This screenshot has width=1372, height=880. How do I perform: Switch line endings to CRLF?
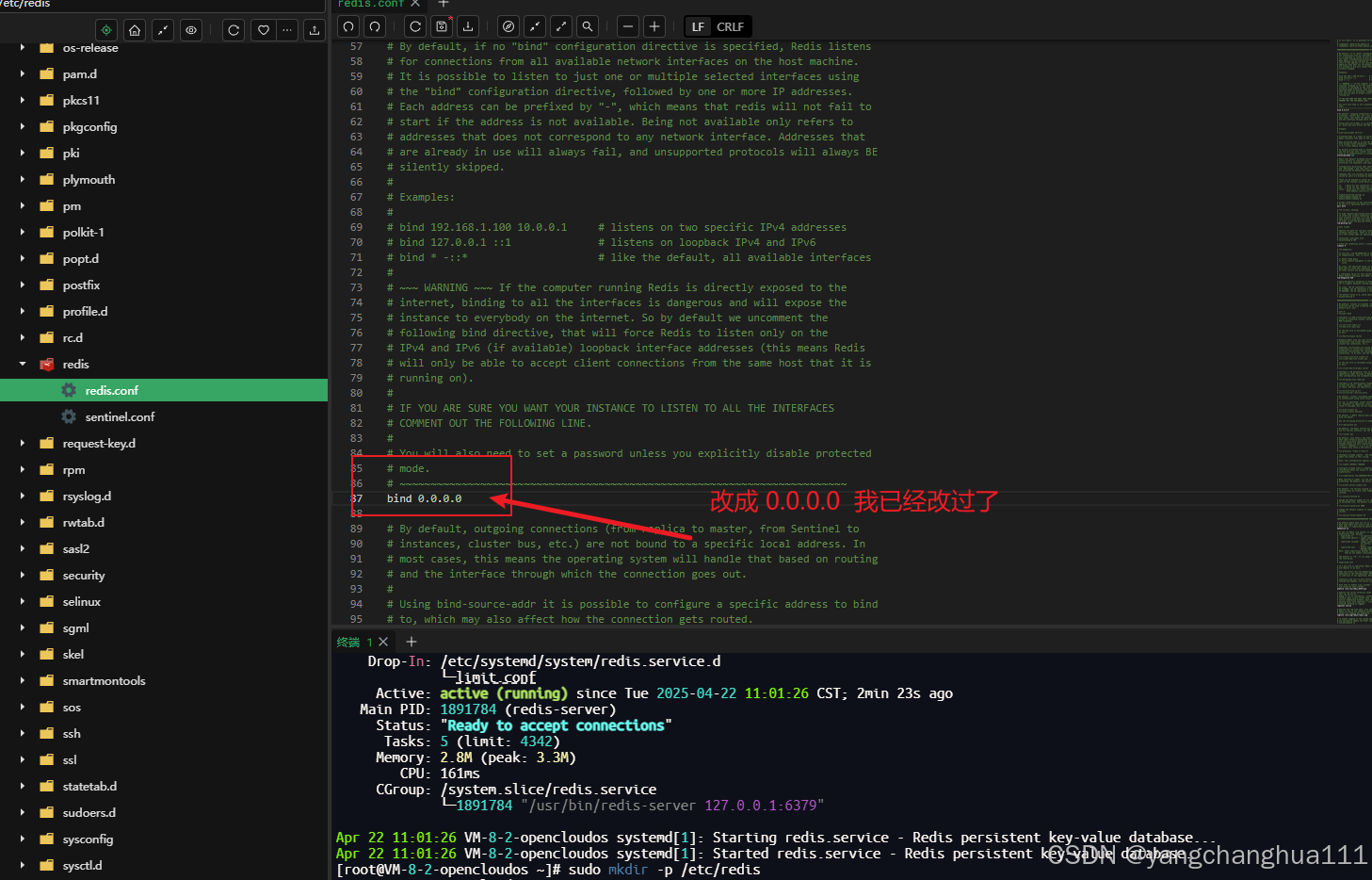(x=736, y=26)
